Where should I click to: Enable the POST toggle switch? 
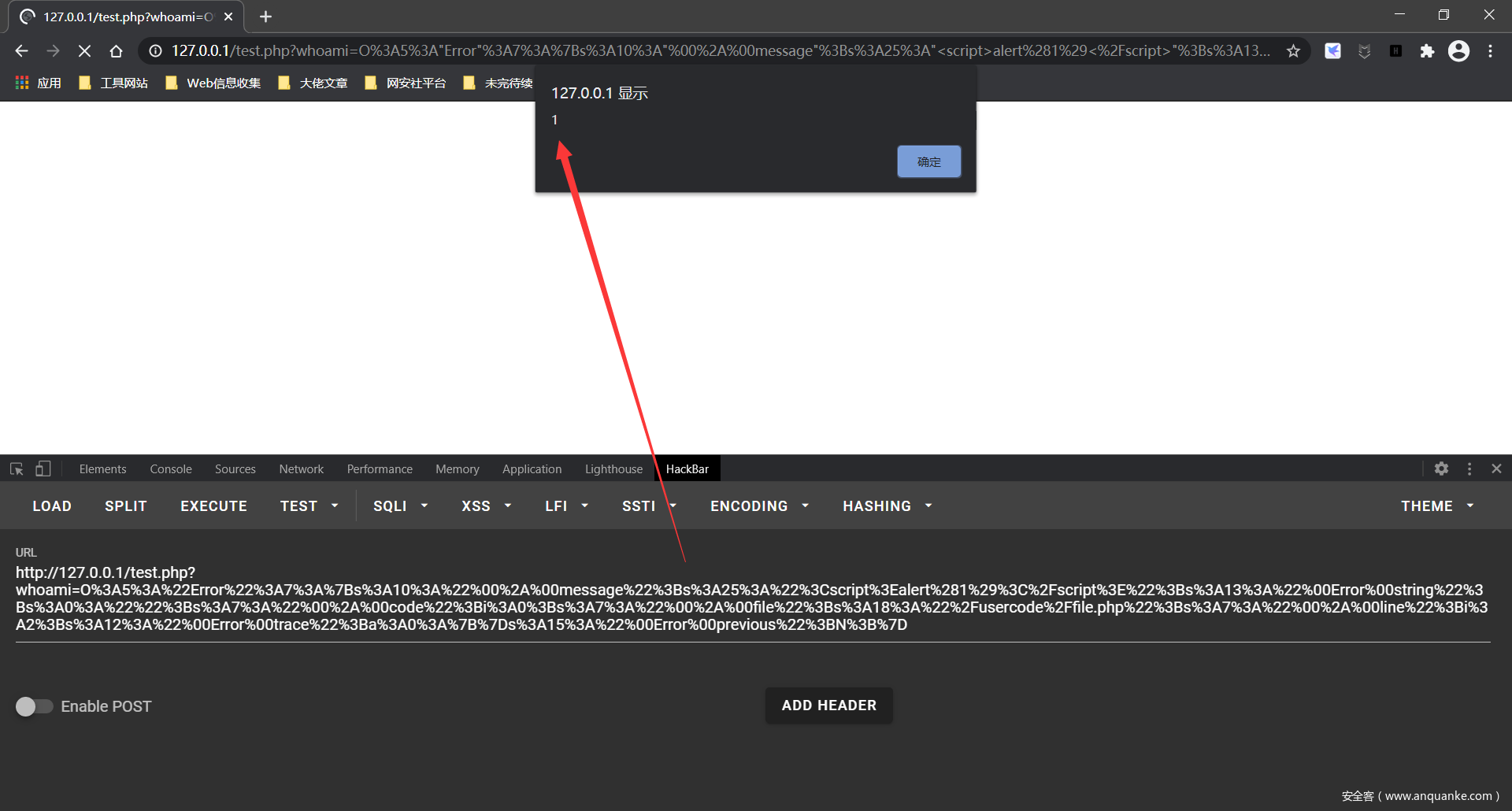click(x=34, y=706)
